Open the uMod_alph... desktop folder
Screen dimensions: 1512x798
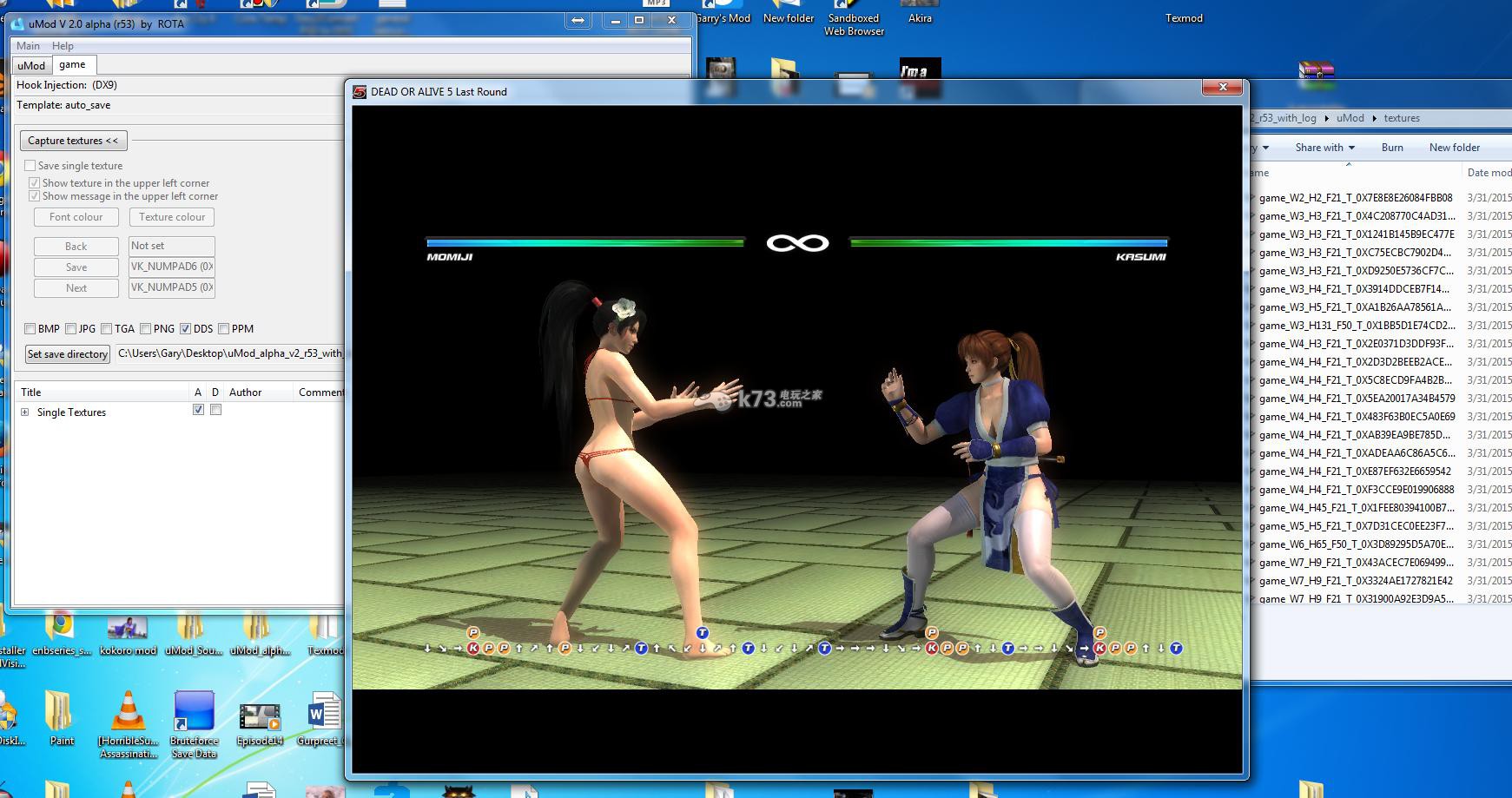point(260,634)
